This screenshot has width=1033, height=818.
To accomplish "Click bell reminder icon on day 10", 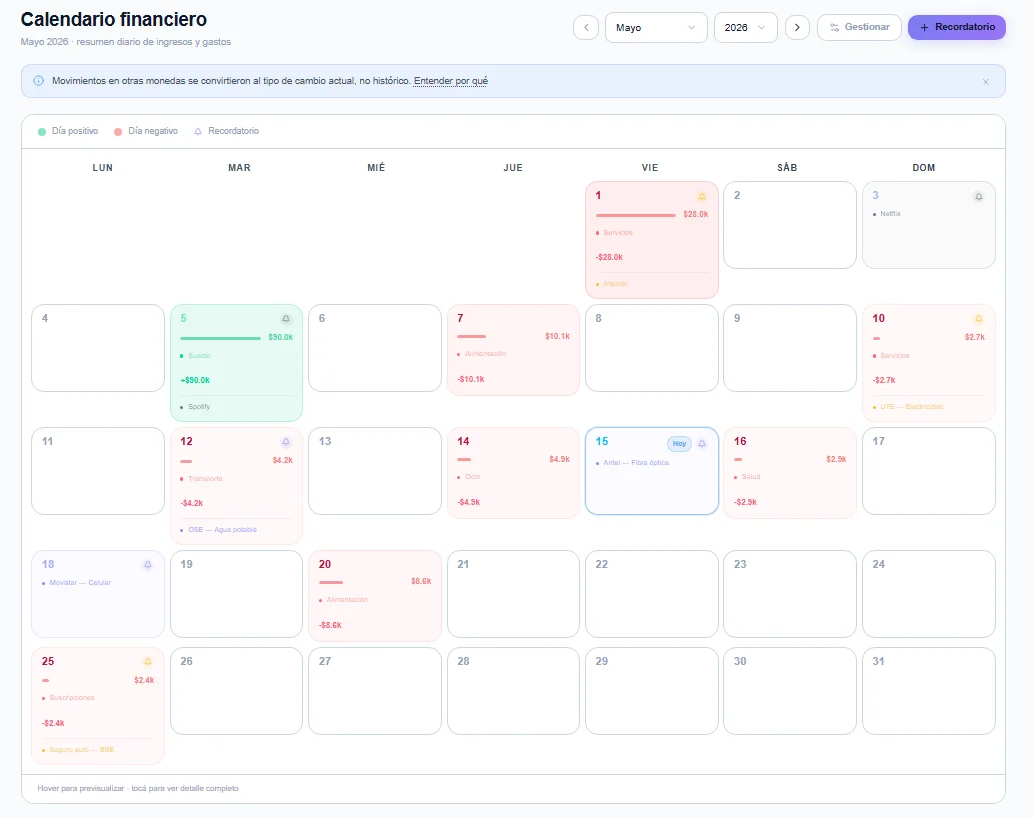I will coord(978,319).
